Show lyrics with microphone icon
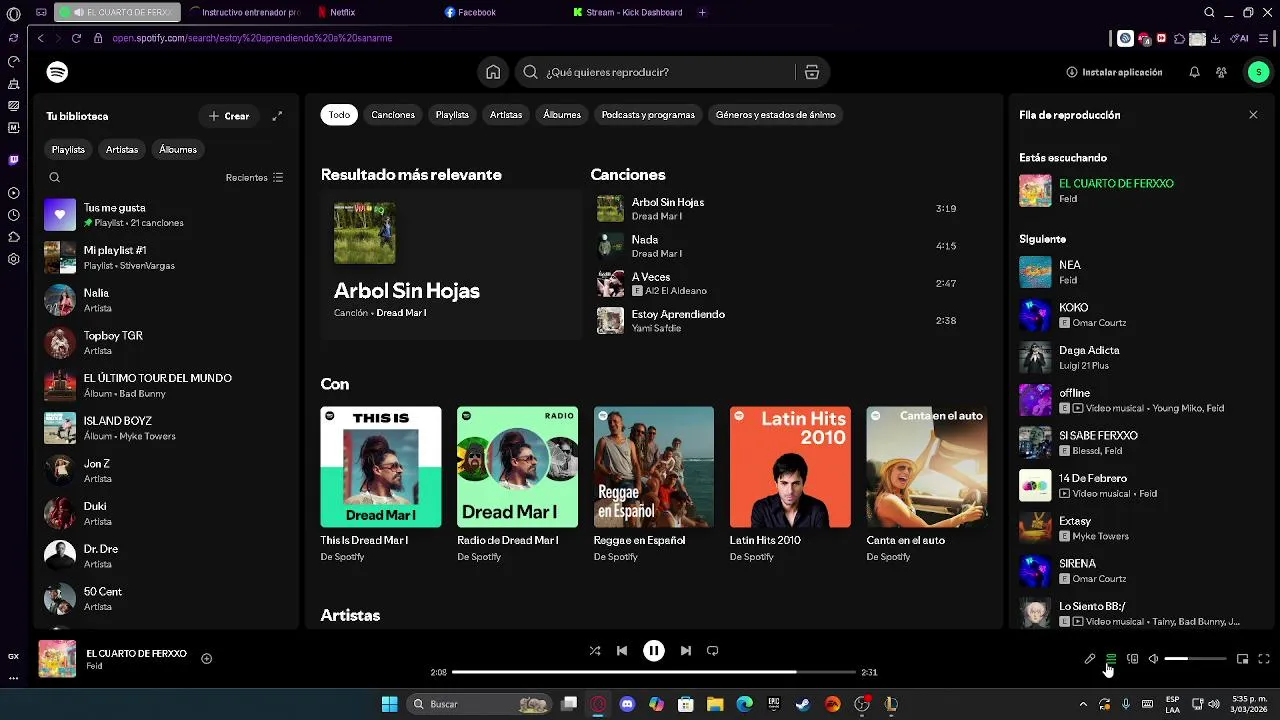This screenshot has height=720, width=1280. 1090,659
